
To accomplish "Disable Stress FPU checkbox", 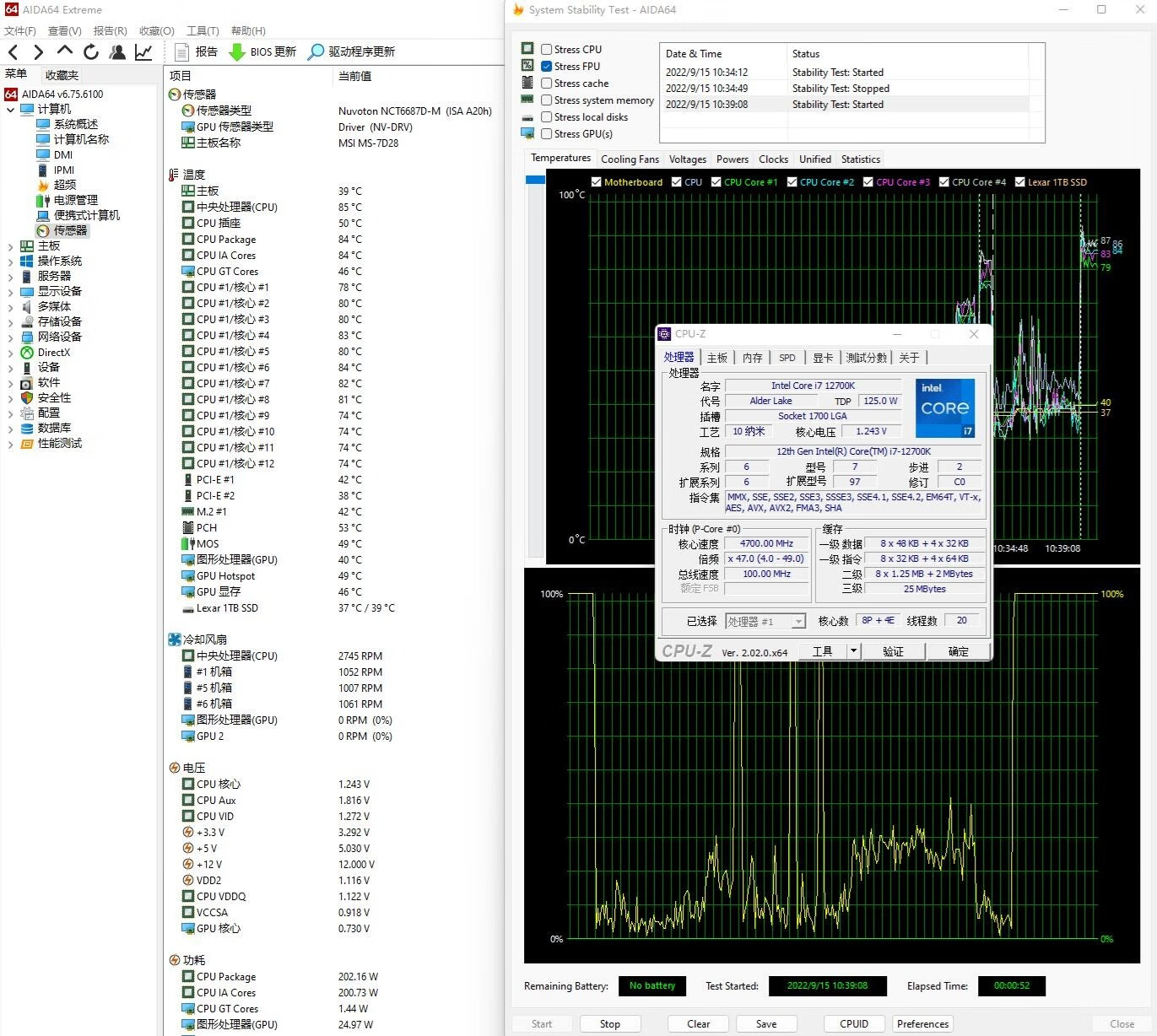I will 547,66.
